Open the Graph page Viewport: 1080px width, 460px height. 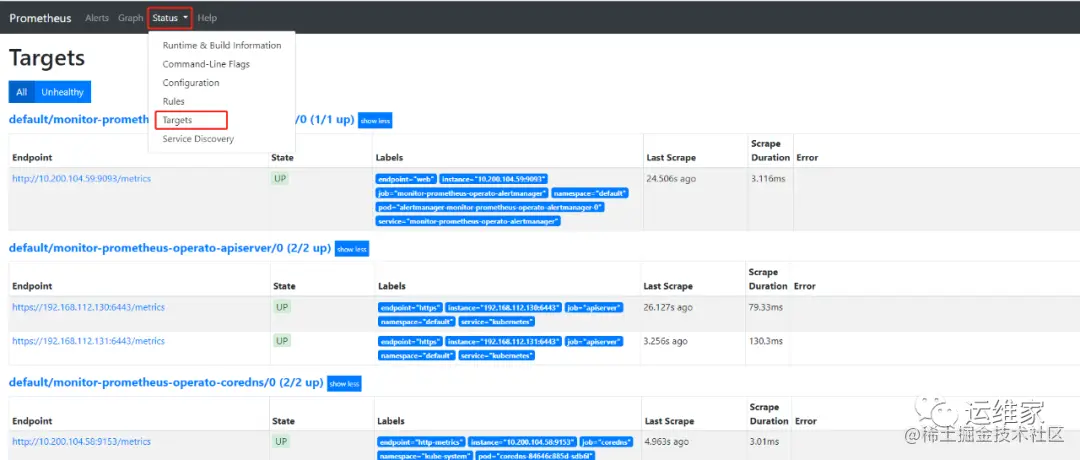(x=130, y=18)
